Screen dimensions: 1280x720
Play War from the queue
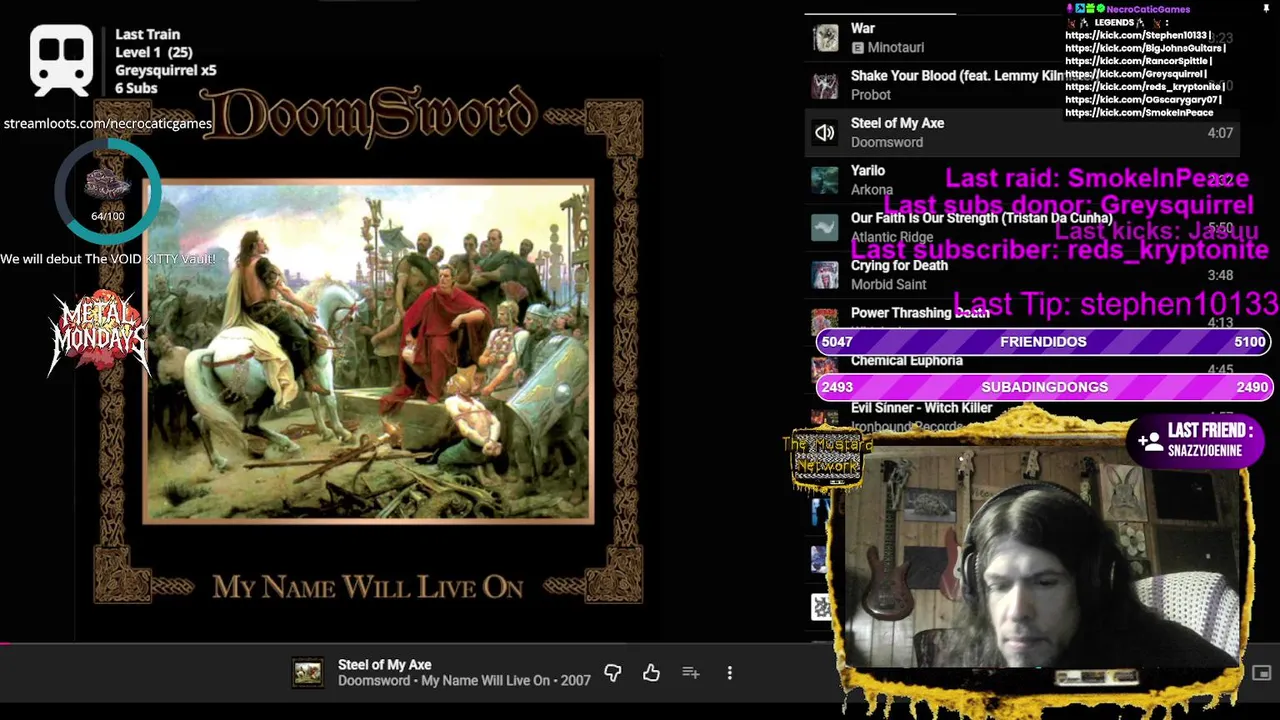click(862, 28)
